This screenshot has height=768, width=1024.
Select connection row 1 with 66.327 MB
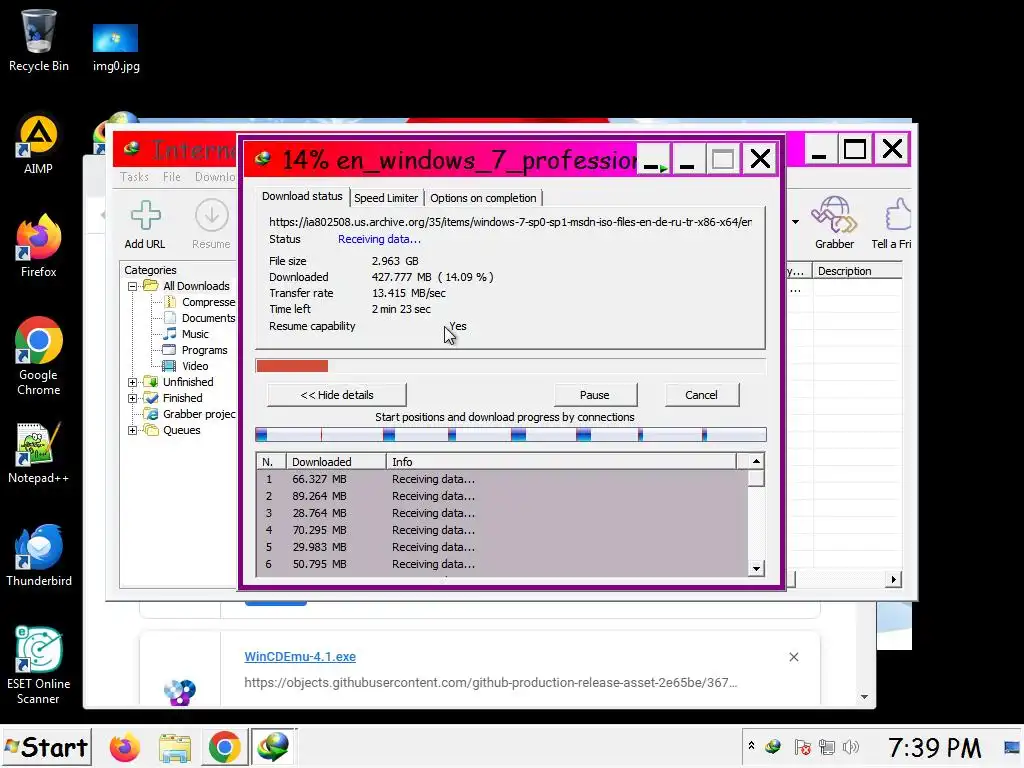coord(502,479)
